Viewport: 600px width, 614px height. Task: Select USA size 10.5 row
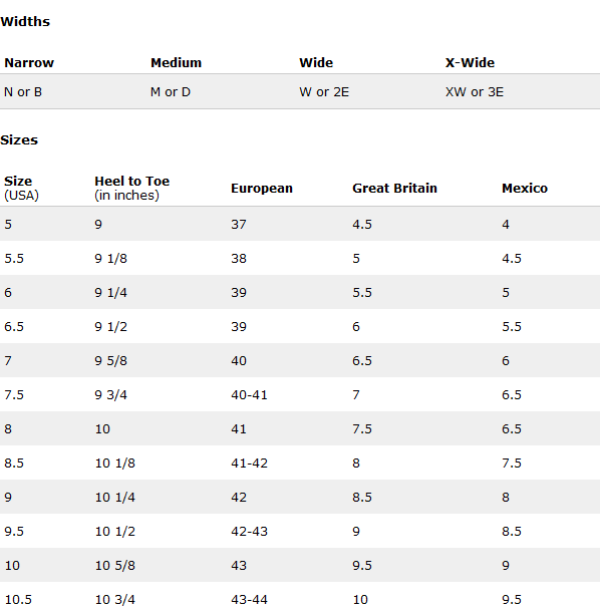tap(300, 598)
